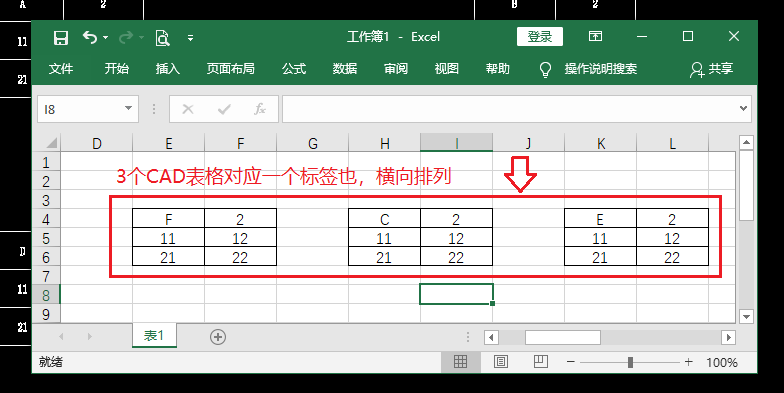Save the workbook with the disk icon
The height and width of the screenshot is (393, 784).
point(60,38)
